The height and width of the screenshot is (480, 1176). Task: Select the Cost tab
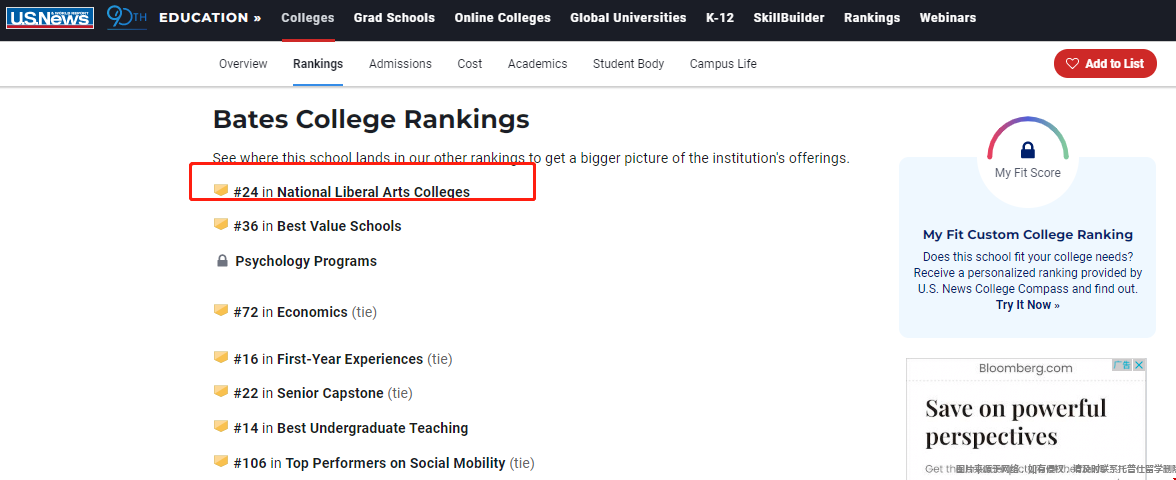pyautogui.click(x=470, y=64)
